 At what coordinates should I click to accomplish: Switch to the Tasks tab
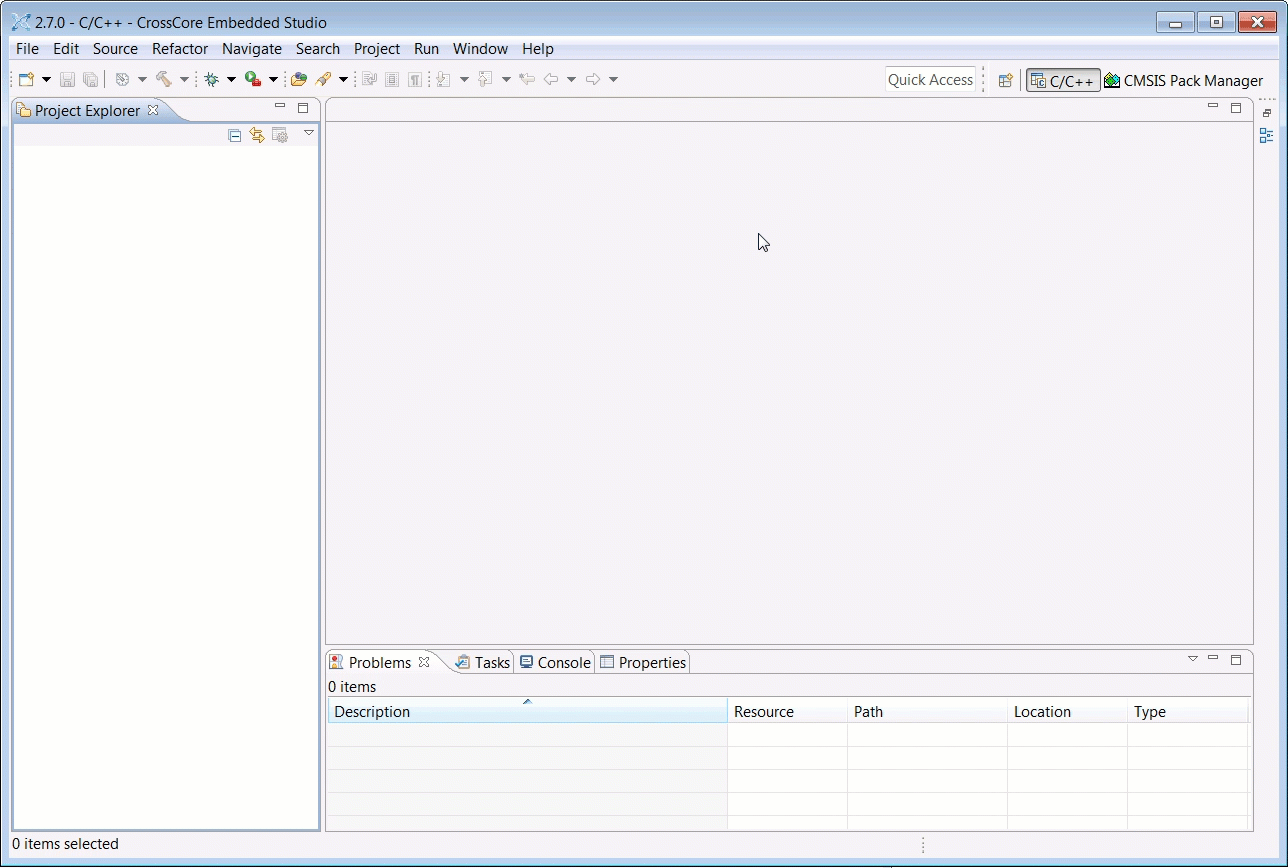click(483, 663)
